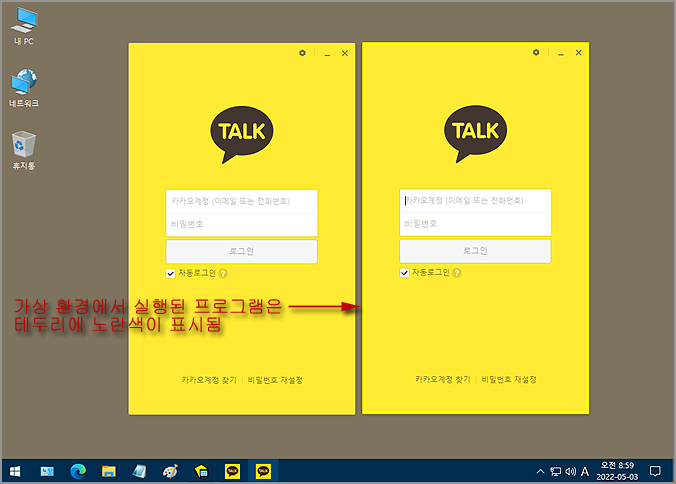This screenshot has width=676, height=484.
Task: Close the right KakaoTalk window
Action: click(x=579, y=53)
